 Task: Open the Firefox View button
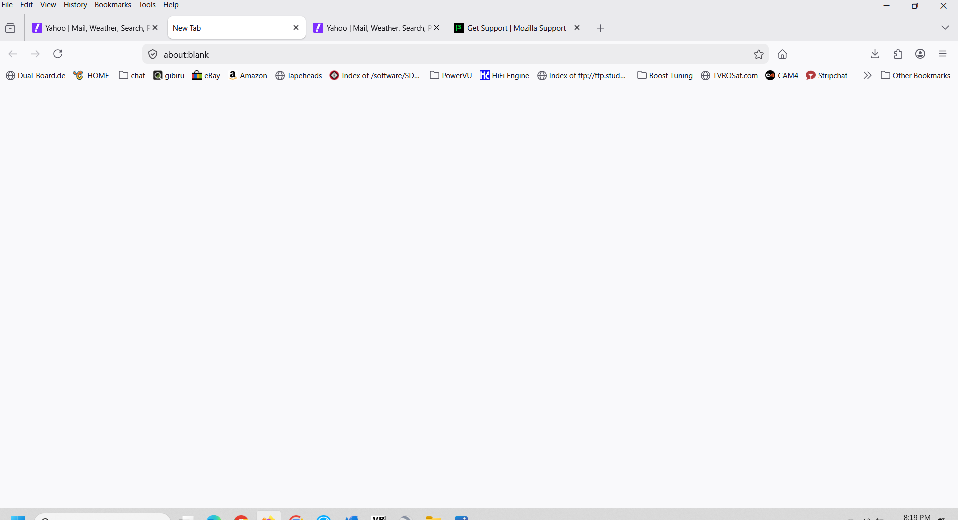tap(10, 28)
